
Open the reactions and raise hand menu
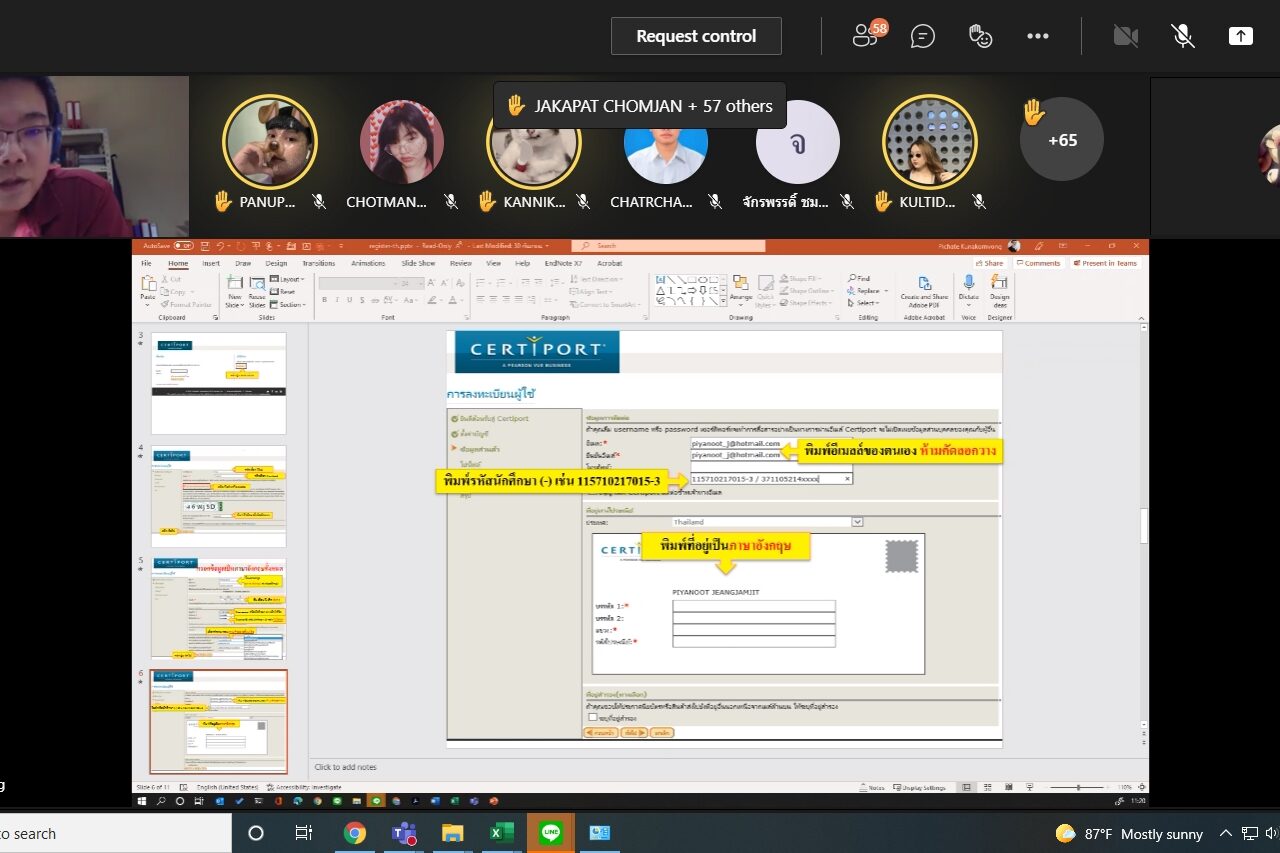[980, 36]
